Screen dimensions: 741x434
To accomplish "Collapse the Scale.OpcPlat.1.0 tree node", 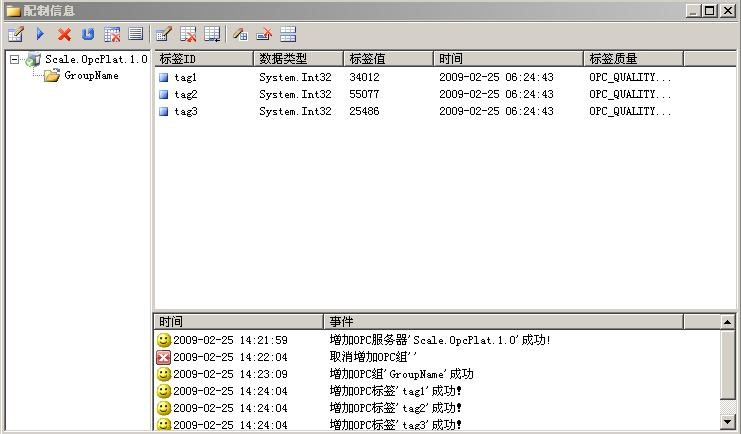I will 14,60.
